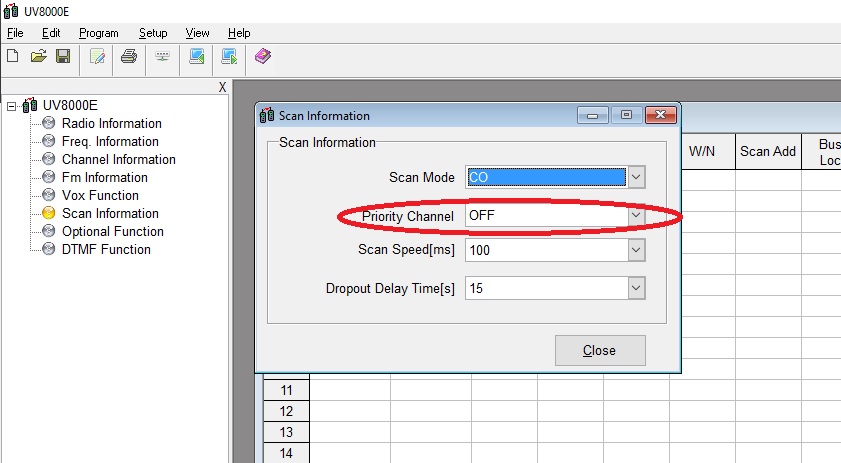This screenshot has height=463, width=841.
Task: Select Fm Information in tree
Action: 105,178
